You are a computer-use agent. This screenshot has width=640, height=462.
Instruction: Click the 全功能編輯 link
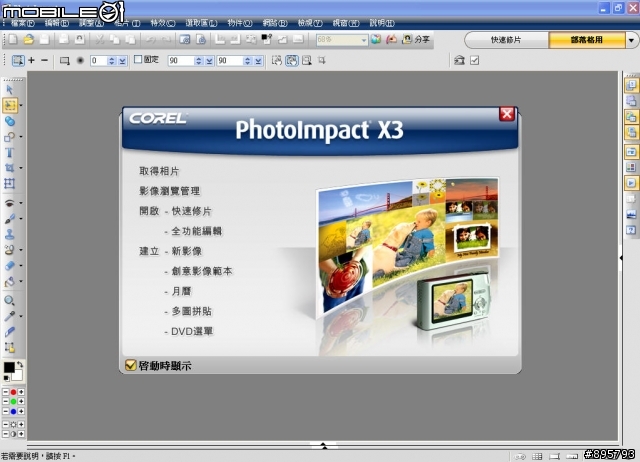(x=196, y=231)
